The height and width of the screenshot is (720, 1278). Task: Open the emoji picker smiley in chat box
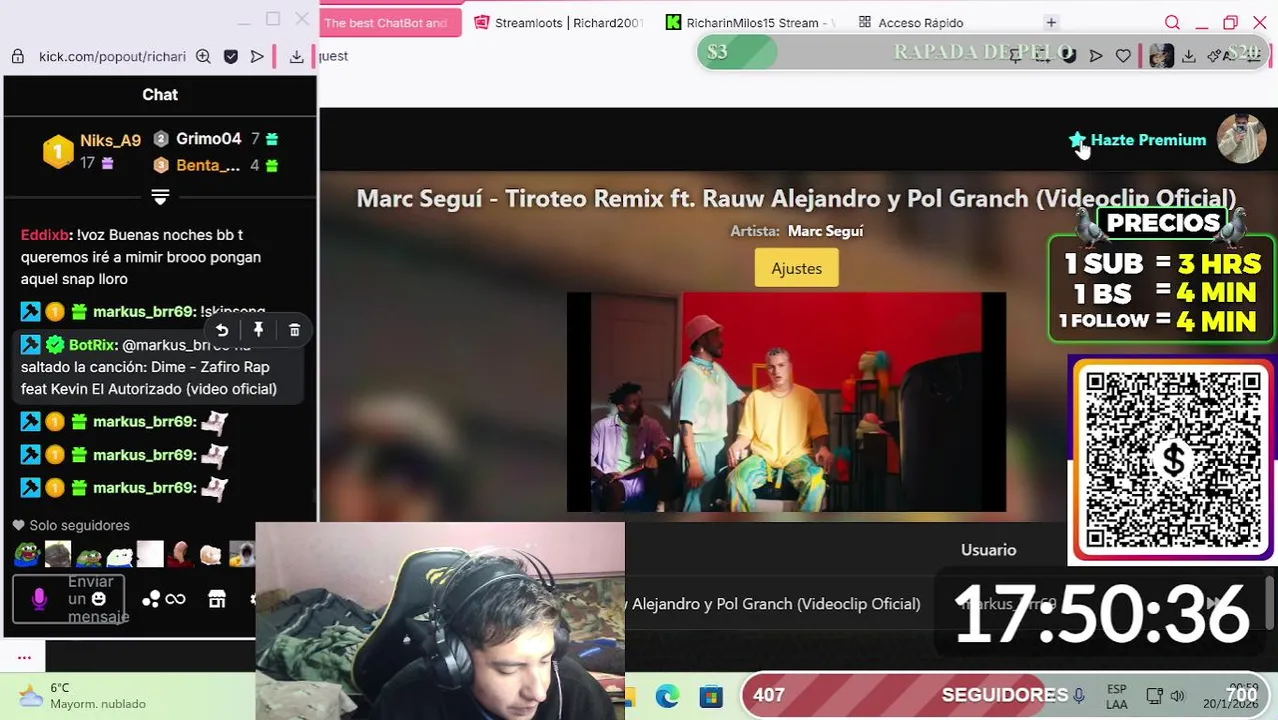pos(98,599)
